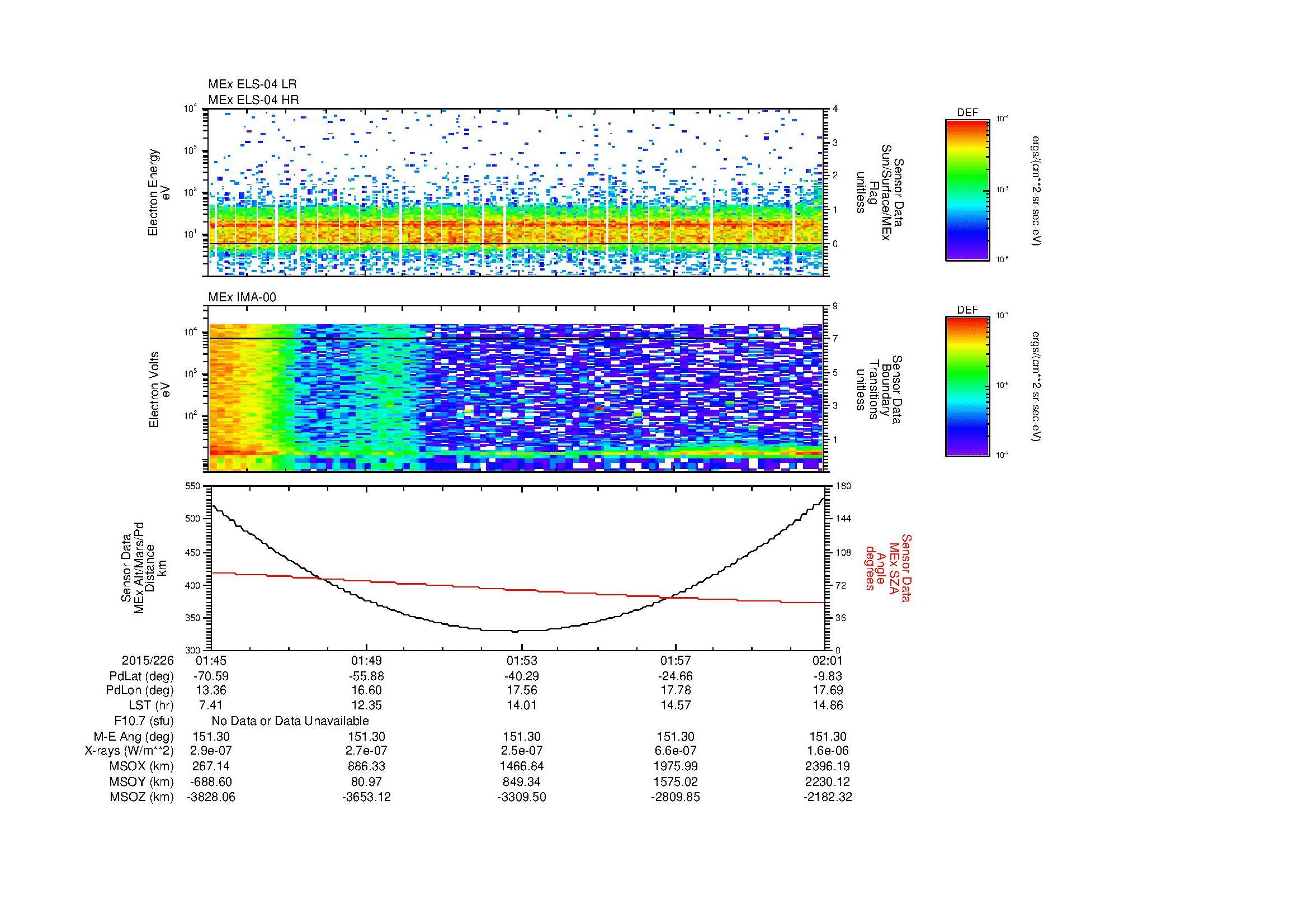
Task: Click the 'MEx ELS-04 HR' plot title
Action: coord(253,99)
